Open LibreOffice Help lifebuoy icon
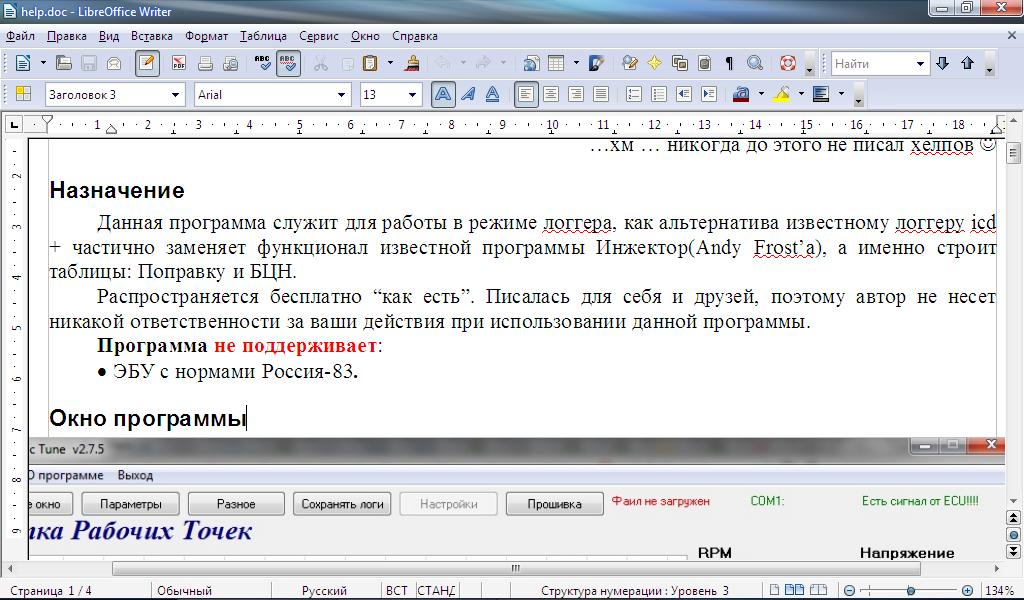1024x600 pixels. tap(788, 63)
